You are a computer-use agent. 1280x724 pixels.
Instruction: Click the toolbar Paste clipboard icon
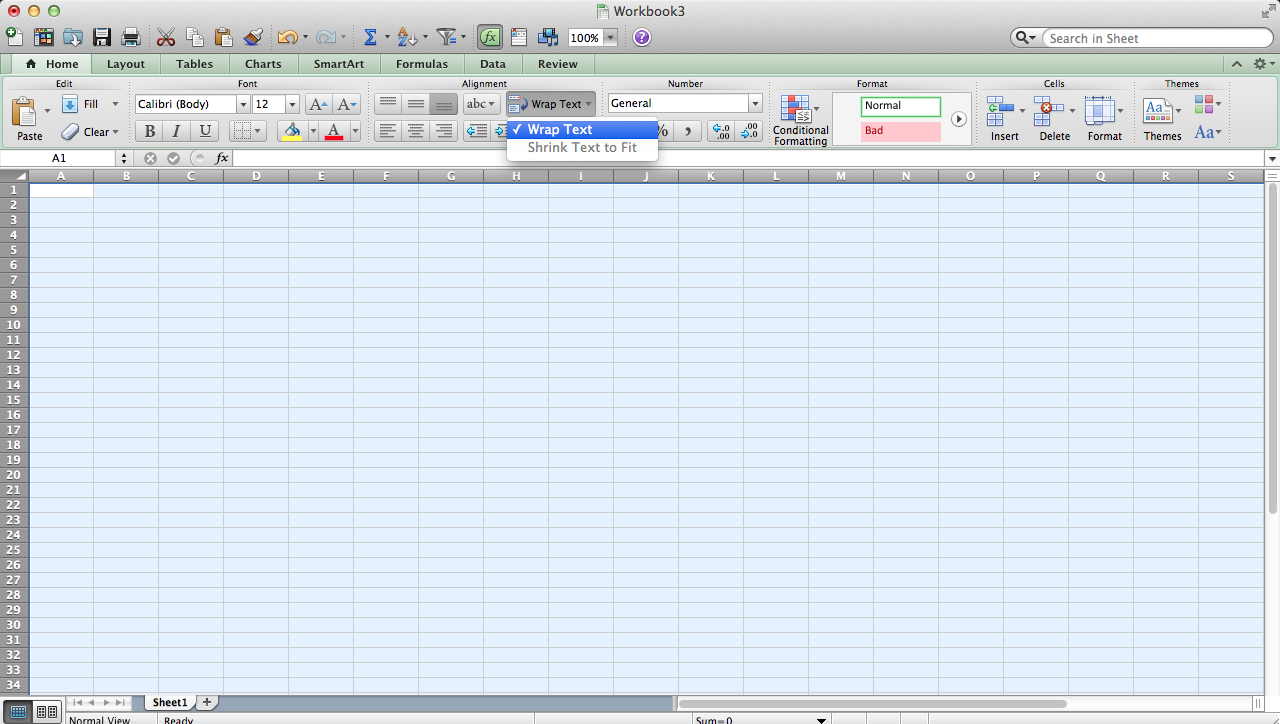(224, 37)
